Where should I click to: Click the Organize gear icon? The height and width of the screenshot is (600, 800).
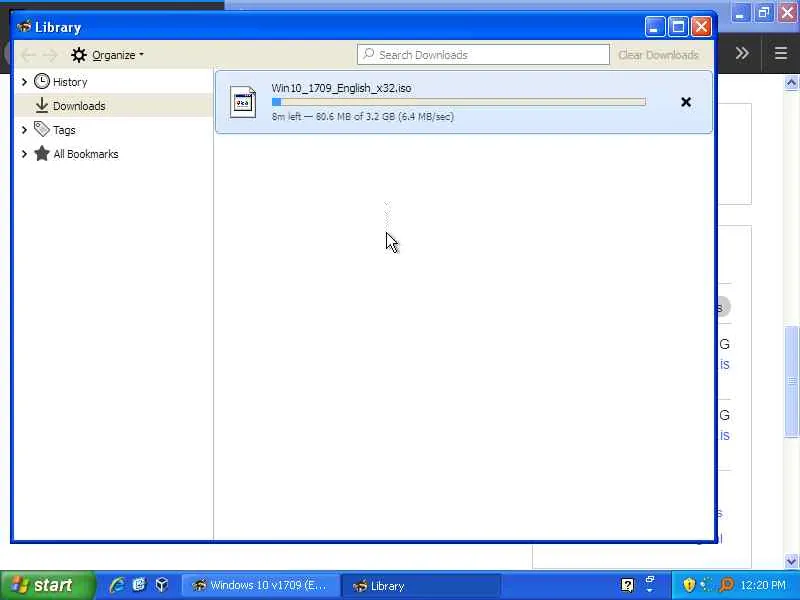click(x=79, y=55)
